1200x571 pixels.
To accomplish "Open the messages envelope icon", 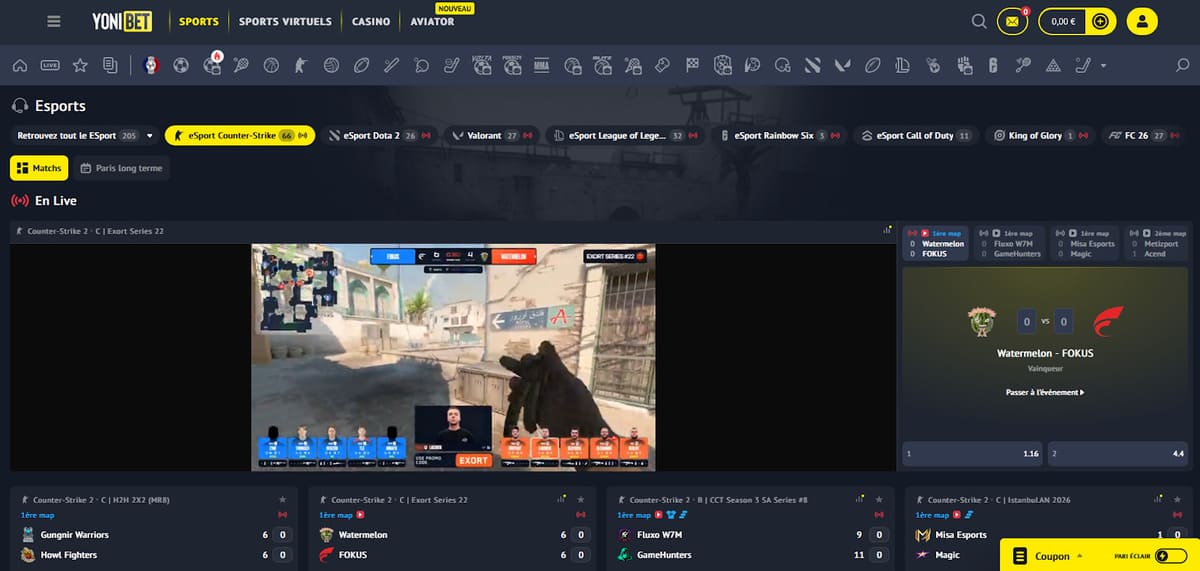I will (1012, 21).
